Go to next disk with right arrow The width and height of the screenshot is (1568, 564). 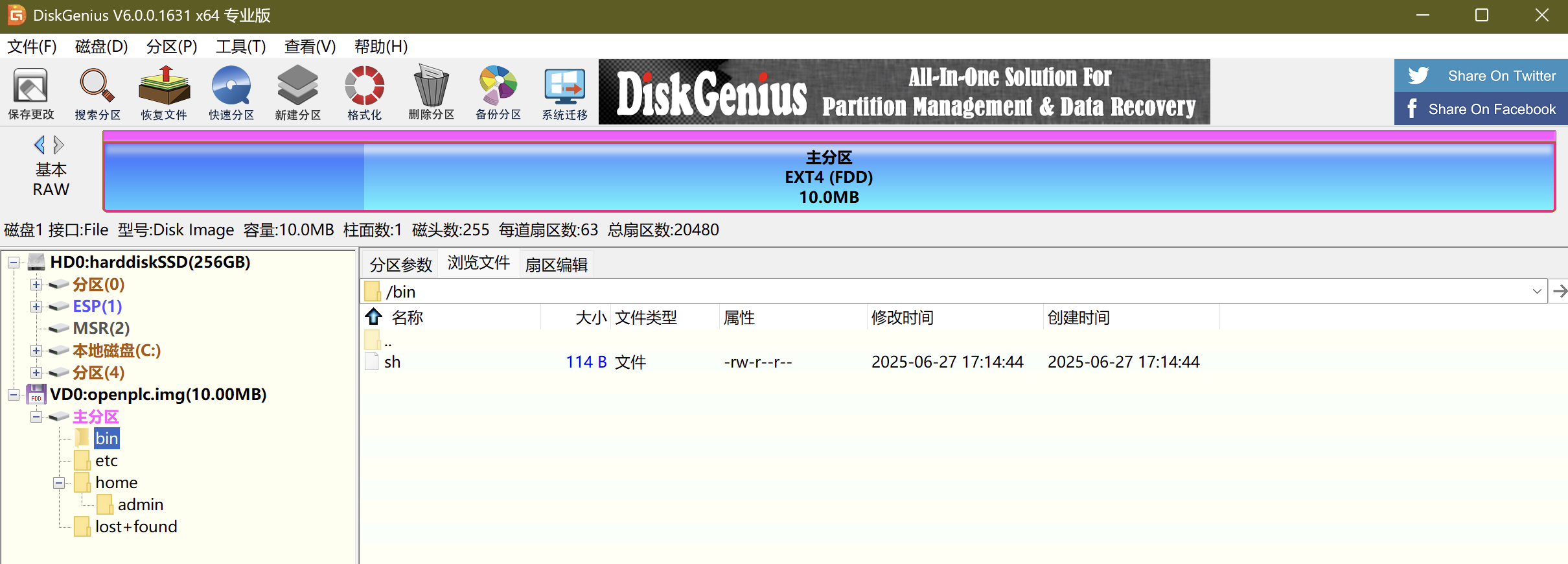[58, 145]
